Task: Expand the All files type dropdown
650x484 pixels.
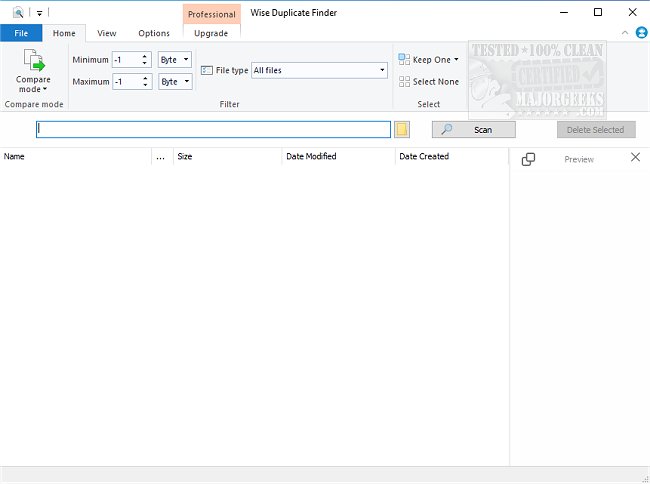Action: coord(382,71)
